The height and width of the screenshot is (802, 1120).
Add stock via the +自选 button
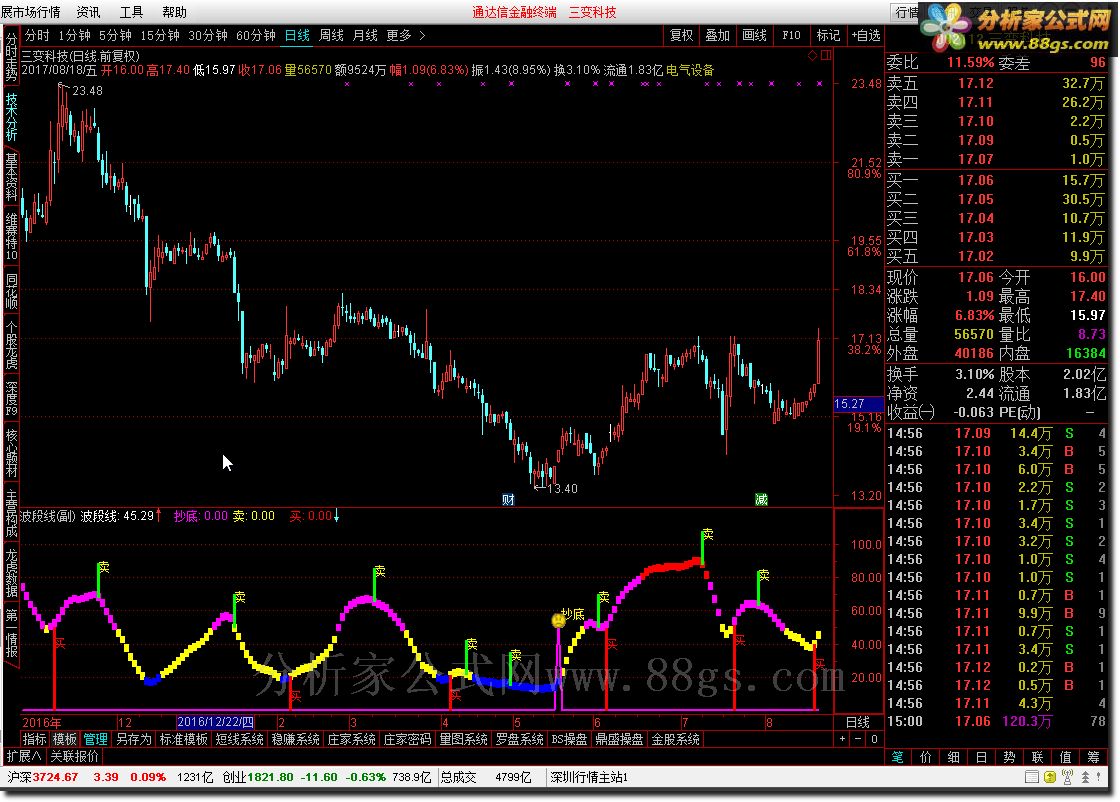click(866, 35)
